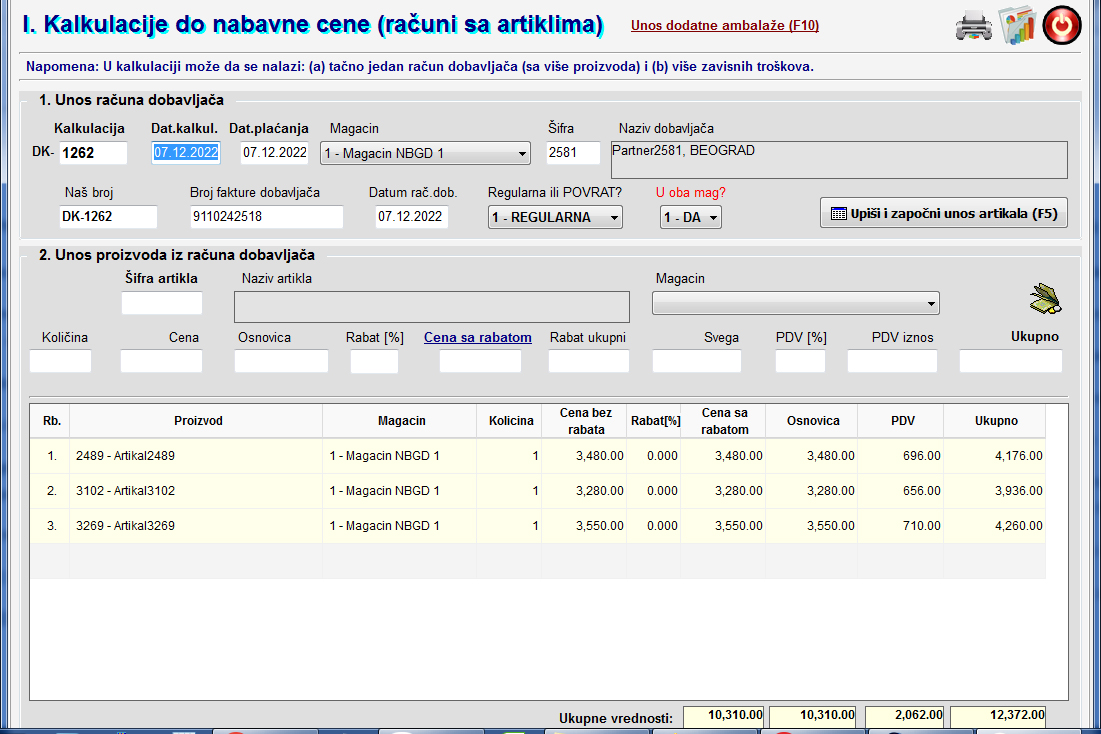
Task: Click the 'Proizvod' column header
Action: (x=197, y=421)
